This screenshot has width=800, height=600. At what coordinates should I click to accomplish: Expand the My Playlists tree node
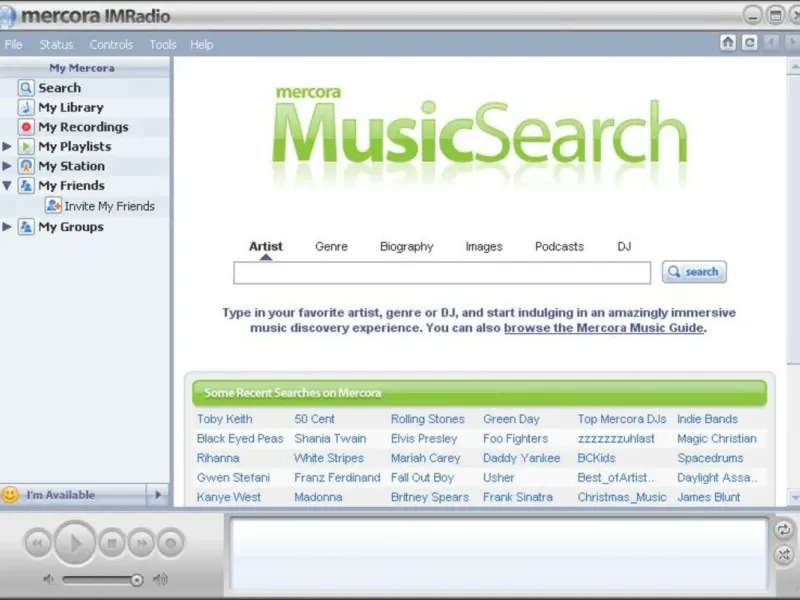[7, 146]
